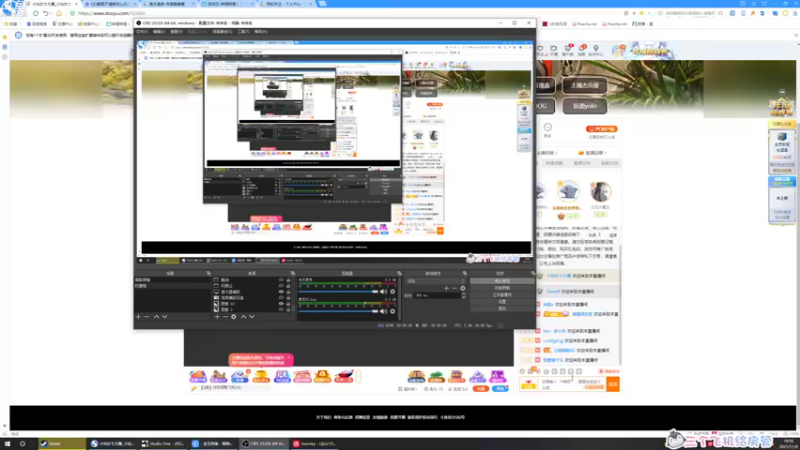Enable Studio Mode in OBS Controls
Image resolution: width=800 pixels, height=450 pixels.
point(502,295)
